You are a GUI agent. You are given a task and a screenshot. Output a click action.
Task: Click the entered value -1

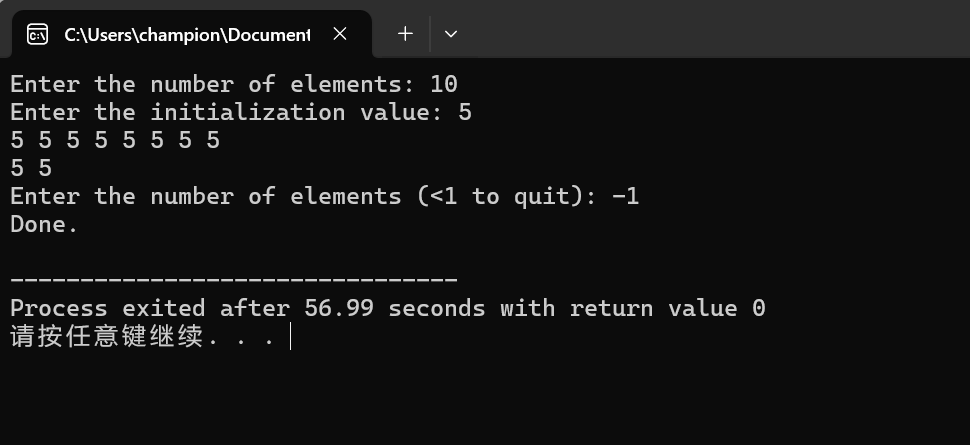coord(625,197)
